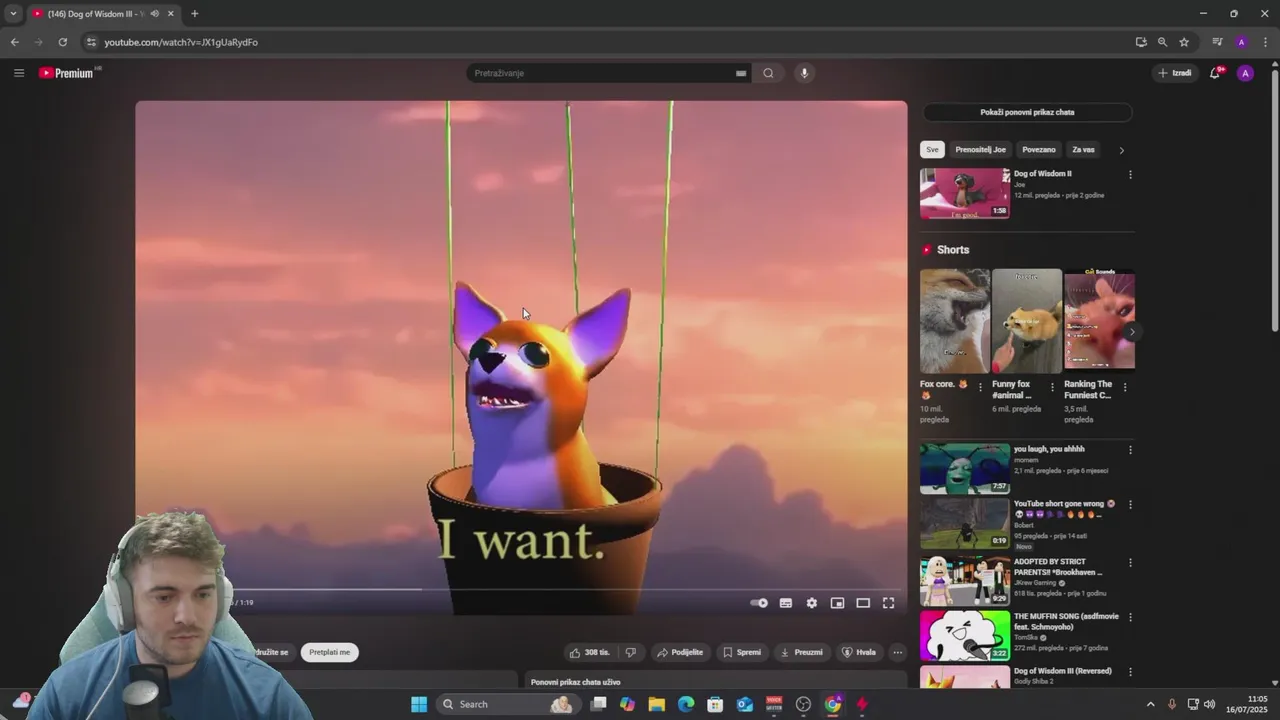Click the search magnifier button

768,73
